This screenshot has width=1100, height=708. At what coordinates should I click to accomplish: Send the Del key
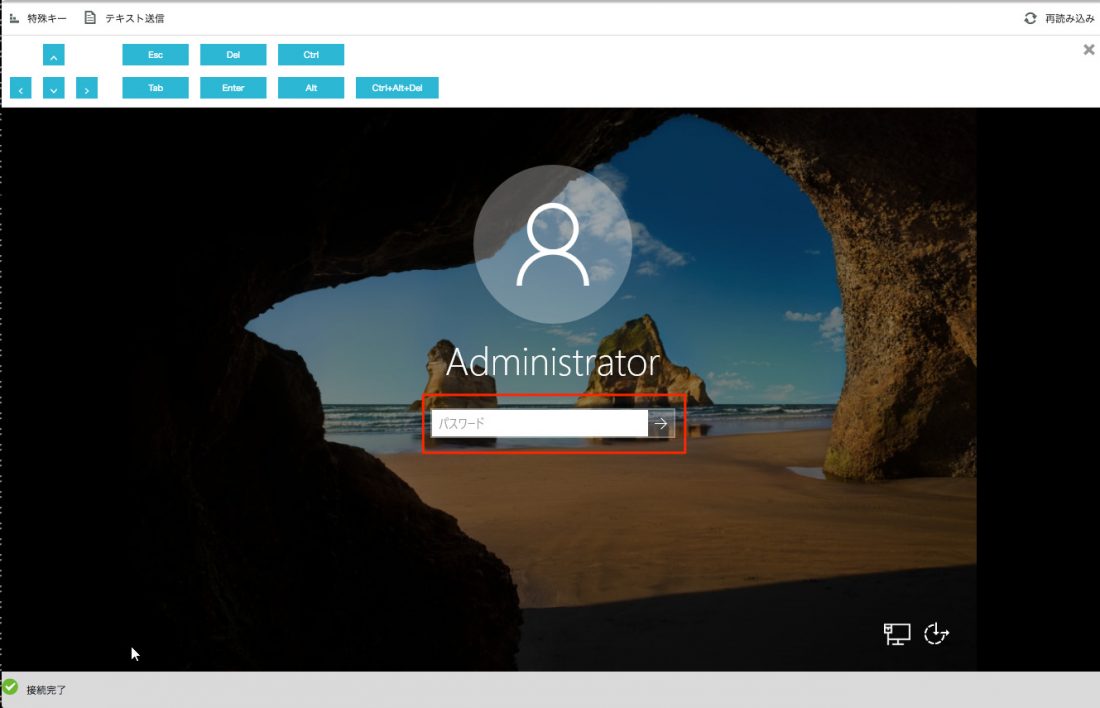[233, 55]
